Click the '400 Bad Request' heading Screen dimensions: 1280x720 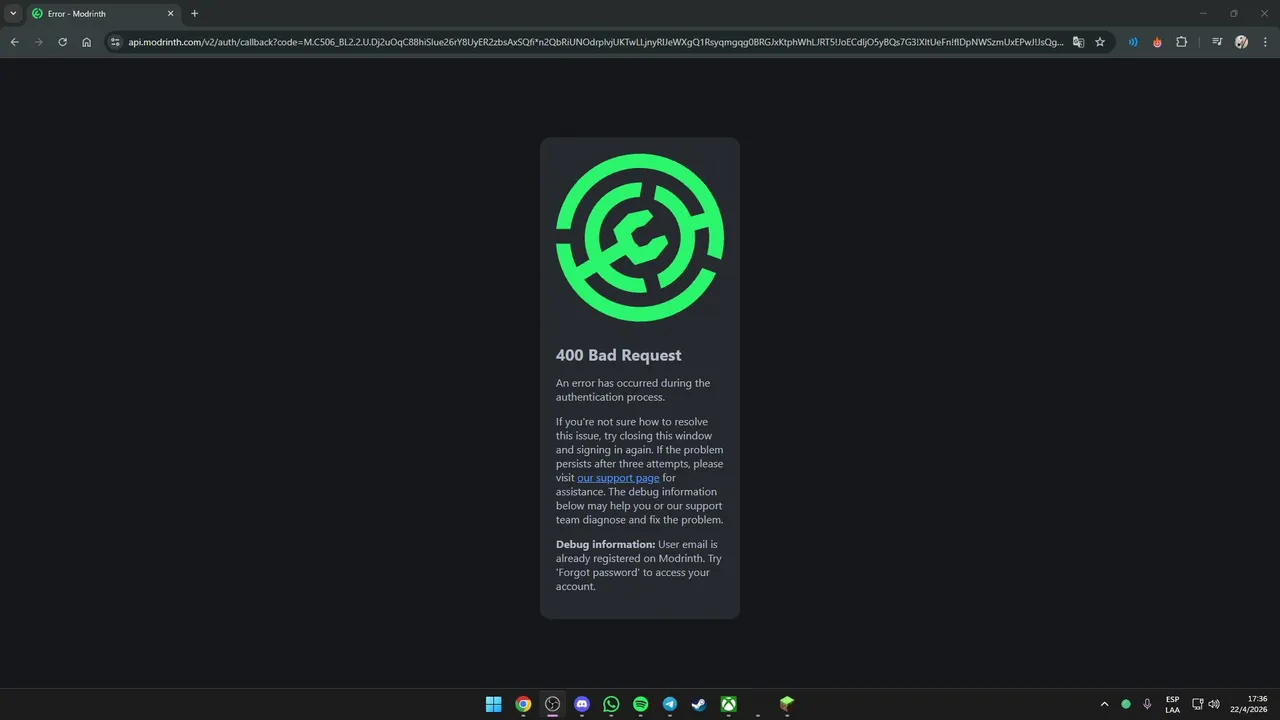(619, 355)
